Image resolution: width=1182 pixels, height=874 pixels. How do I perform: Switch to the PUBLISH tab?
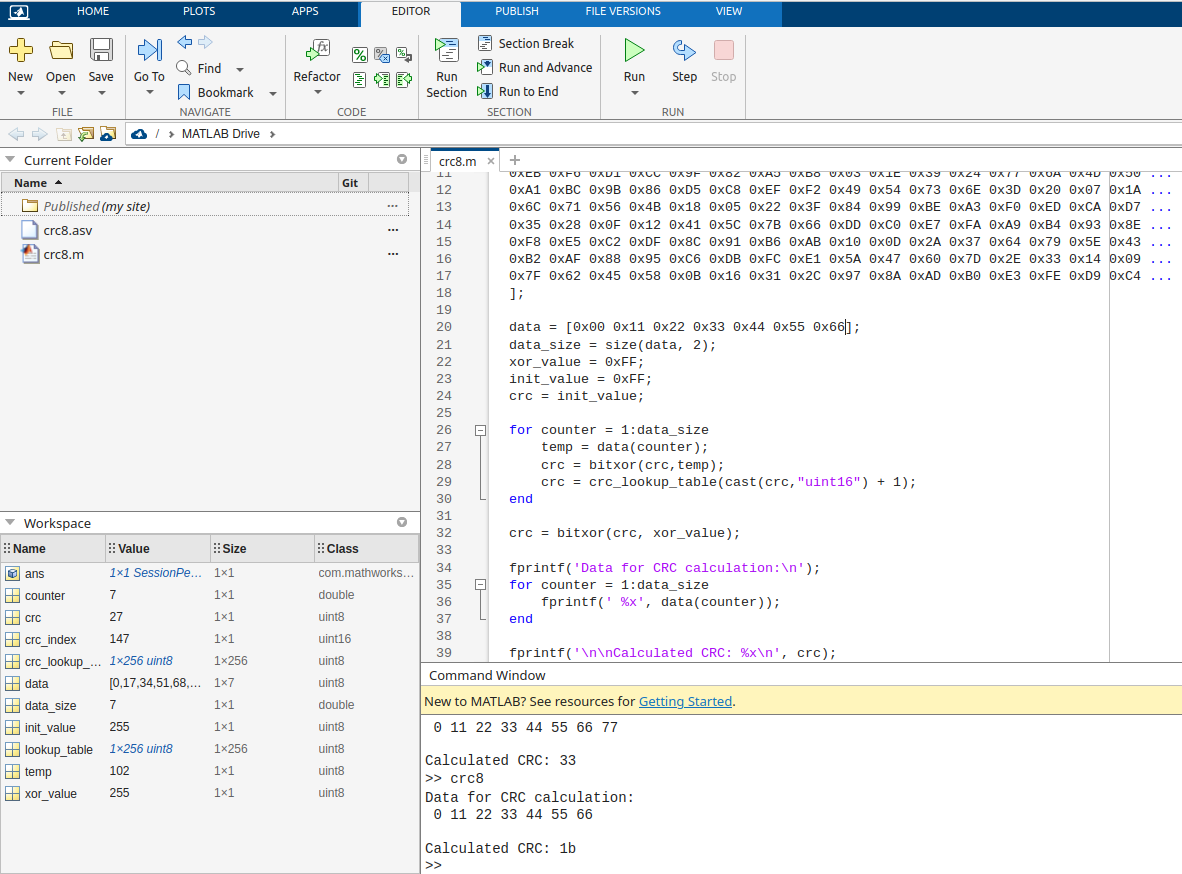[517, 11]
